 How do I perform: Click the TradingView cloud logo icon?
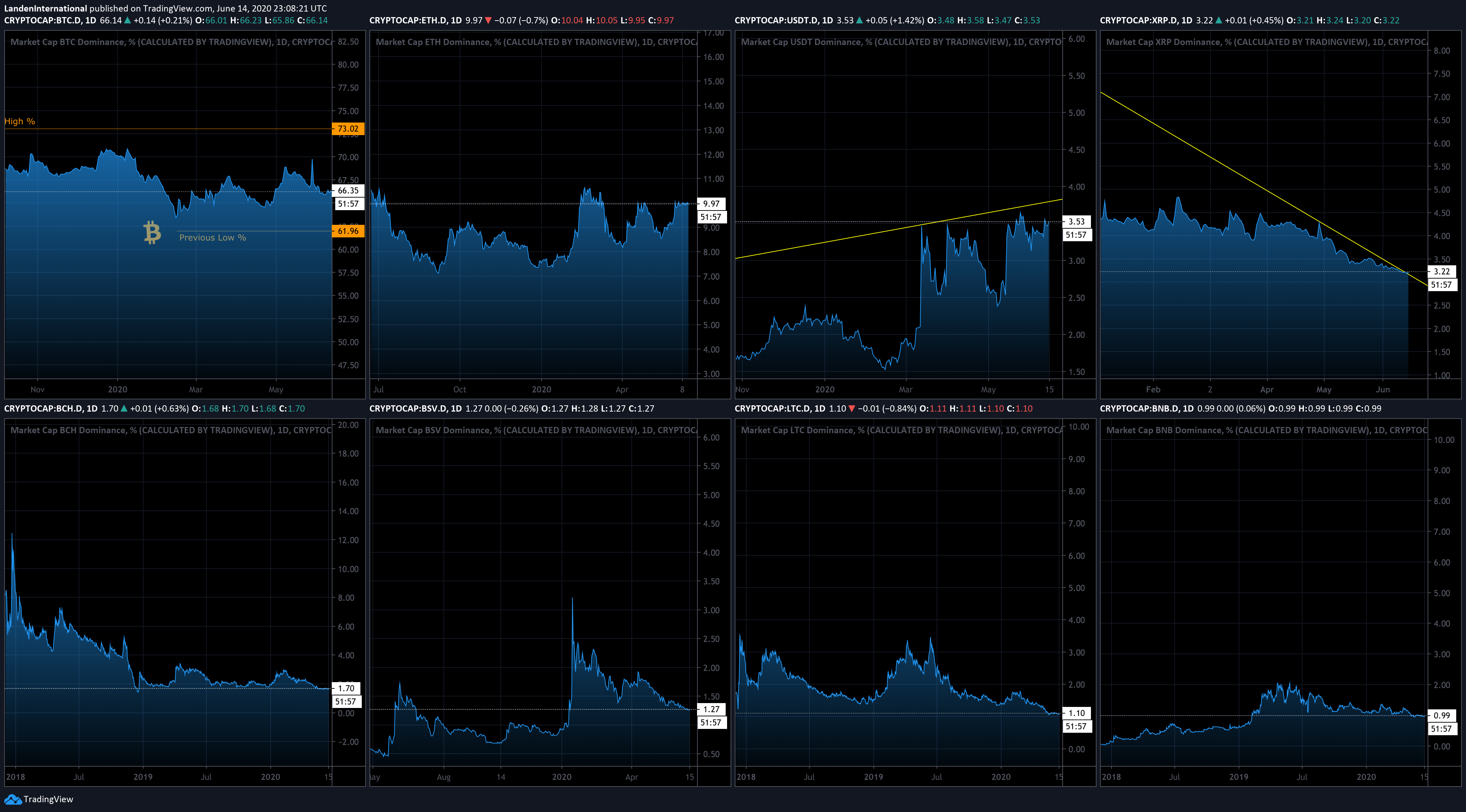[13, 799]
